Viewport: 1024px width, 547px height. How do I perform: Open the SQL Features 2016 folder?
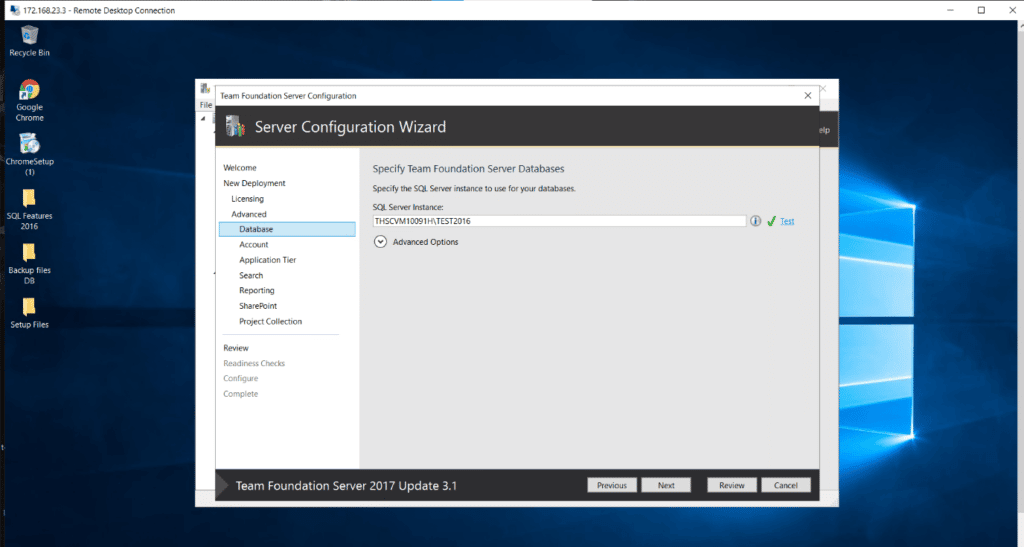29,209
